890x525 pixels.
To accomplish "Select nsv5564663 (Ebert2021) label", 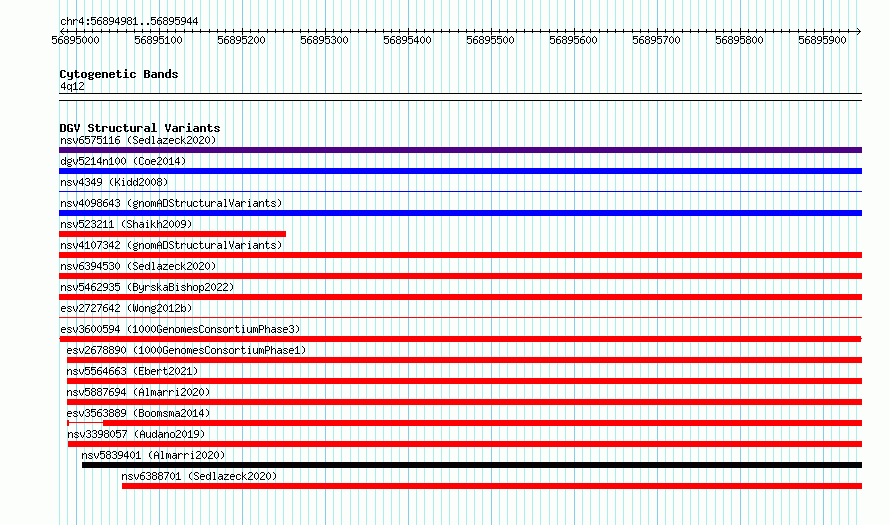I will click(x=132, y=371).
